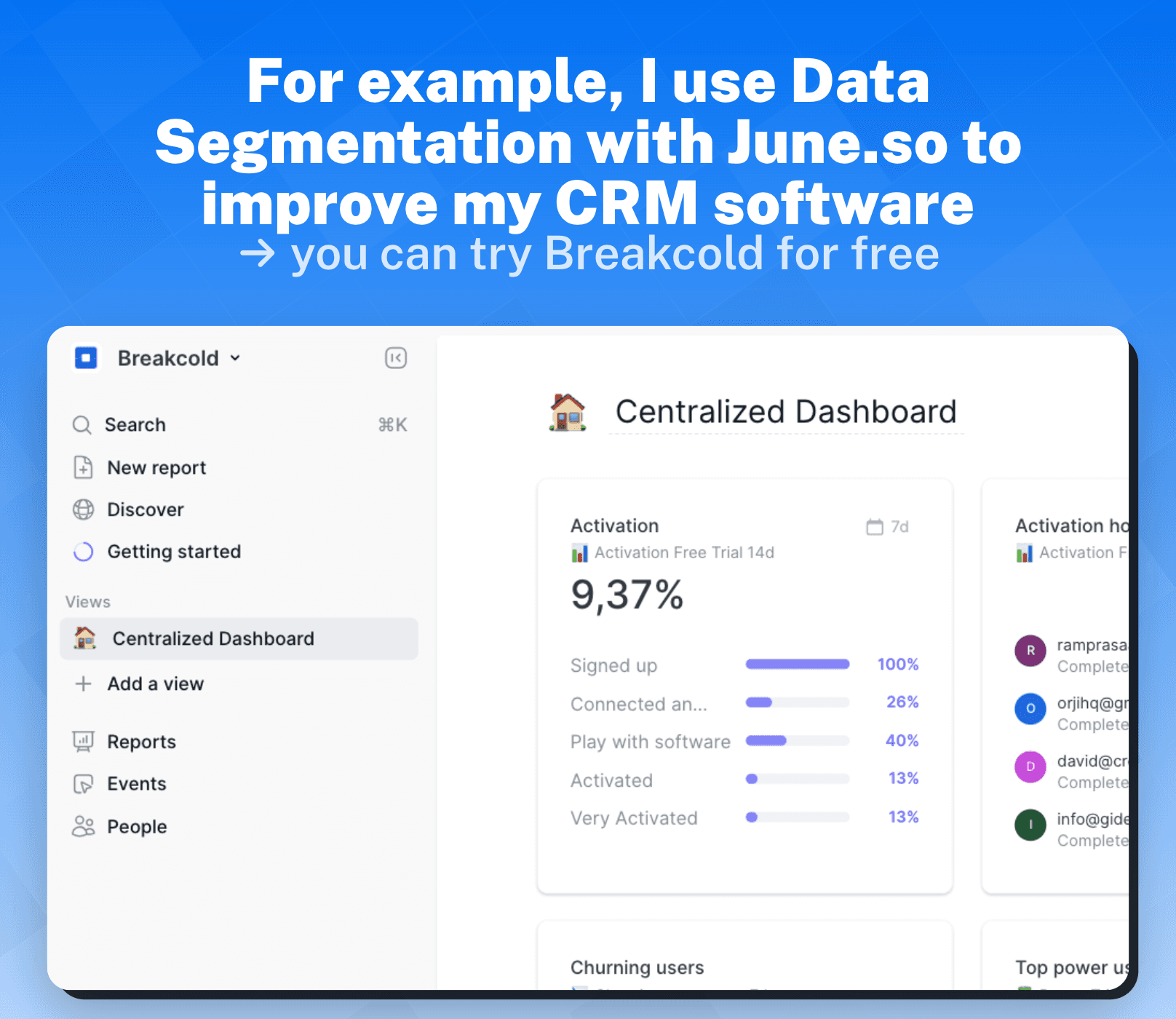
Task: Click the Views section label
Action: [88, 602]
